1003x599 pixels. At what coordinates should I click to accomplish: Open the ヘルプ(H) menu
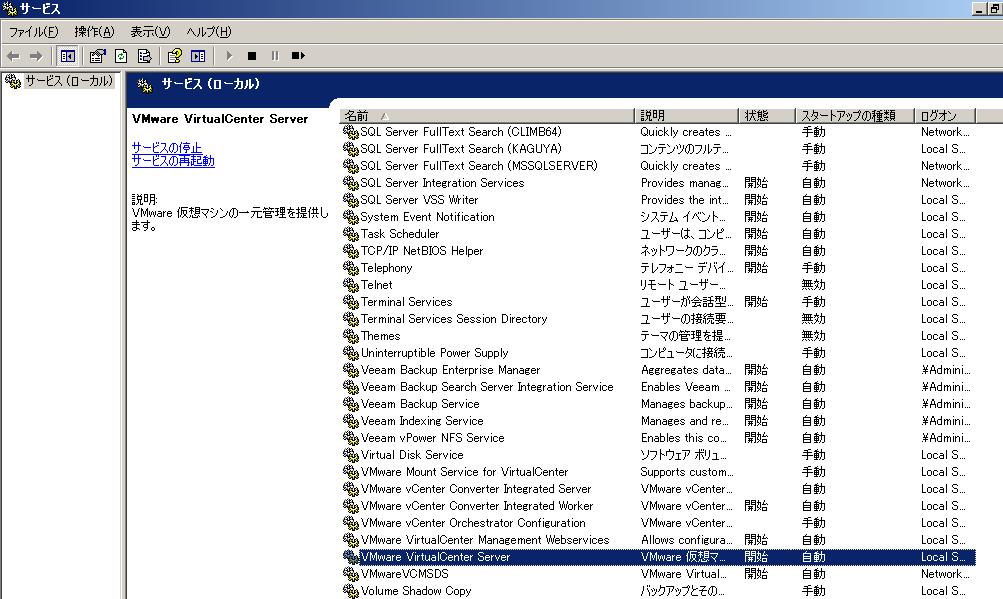point(209,31)
